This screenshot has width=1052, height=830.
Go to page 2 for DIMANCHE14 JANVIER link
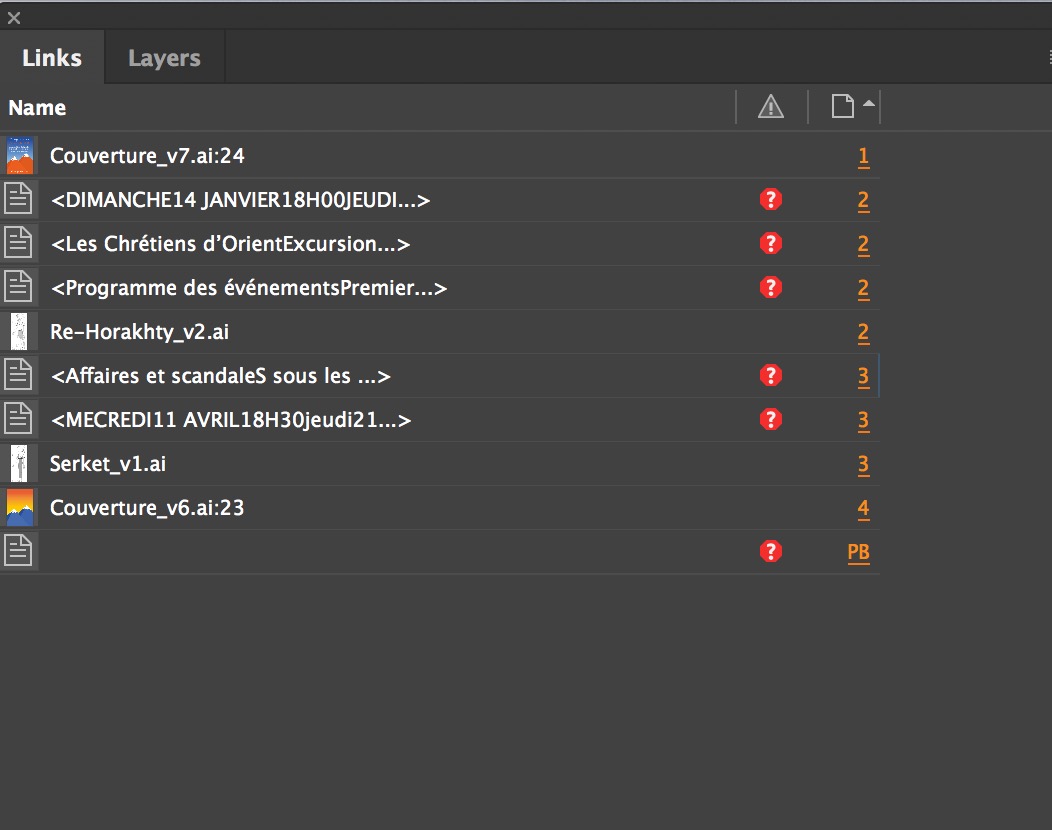(x=863, y=201)
